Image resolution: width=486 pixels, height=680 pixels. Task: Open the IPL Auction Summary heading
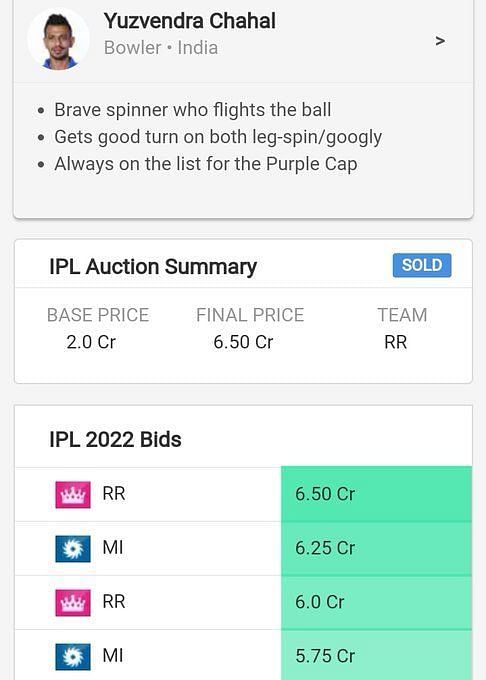(153, 266)
